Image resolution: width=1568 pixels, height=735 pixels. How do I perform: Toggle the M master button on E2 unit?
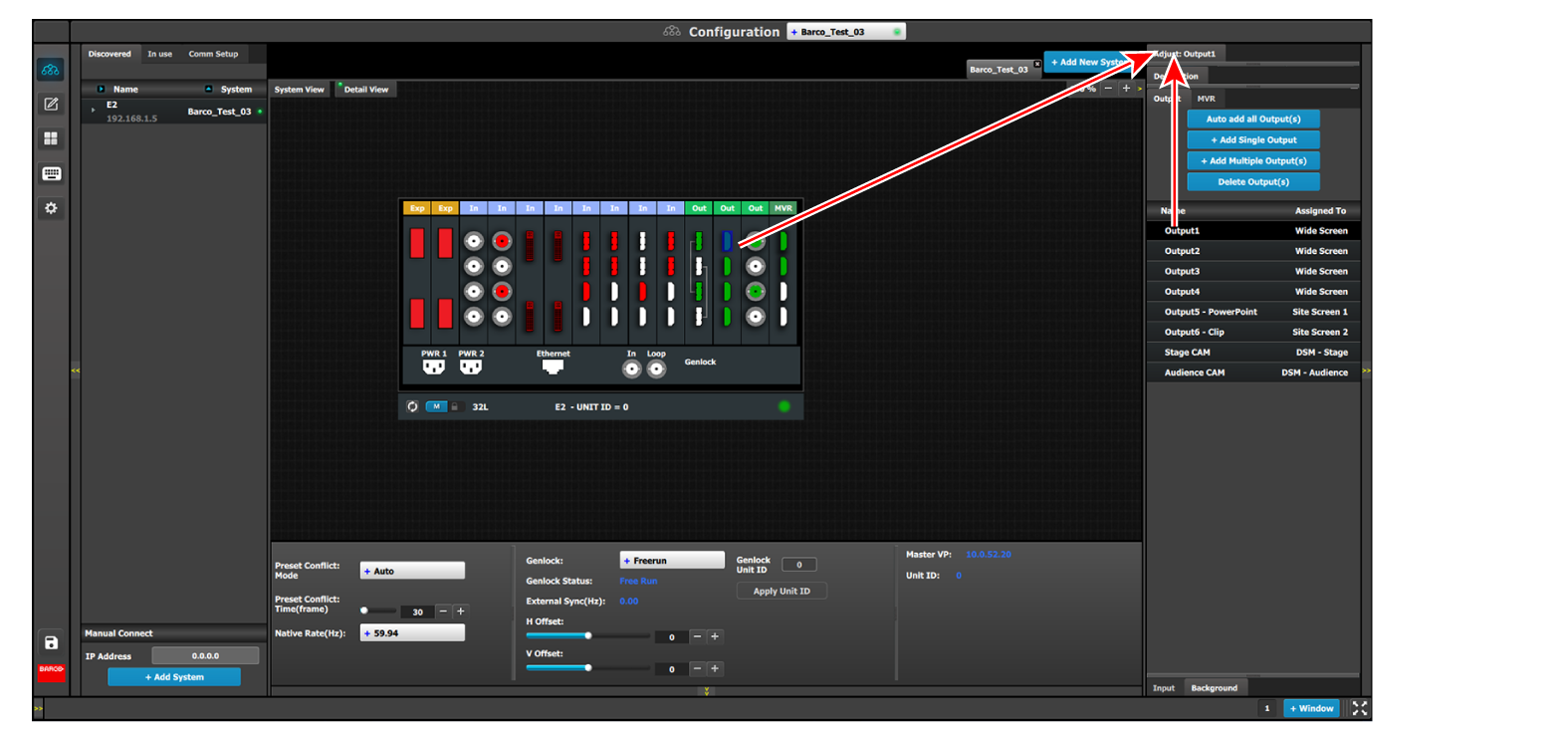pyautogui.click(x=436, y=406)
